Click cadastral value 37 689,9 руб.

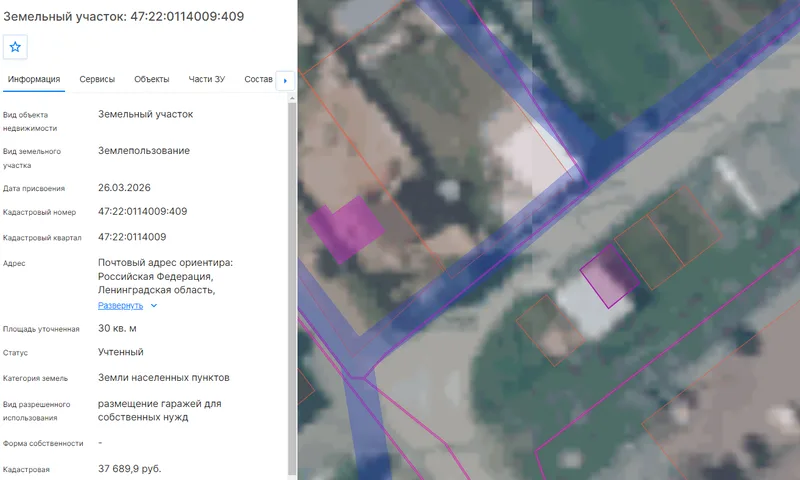tap(130, 468)
